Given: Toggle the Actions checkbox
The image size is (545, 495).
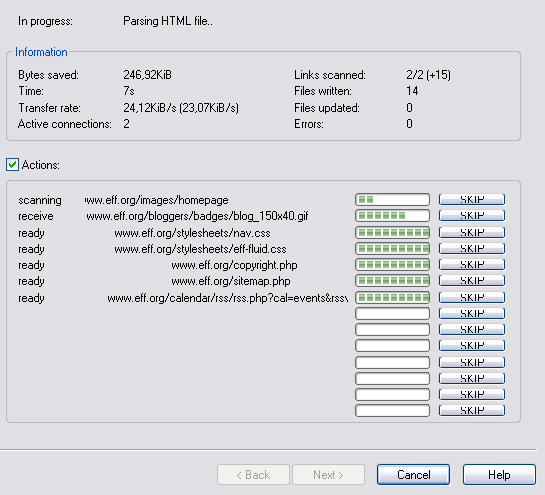Looking at the screenshot, I should (x=13, y=164).
